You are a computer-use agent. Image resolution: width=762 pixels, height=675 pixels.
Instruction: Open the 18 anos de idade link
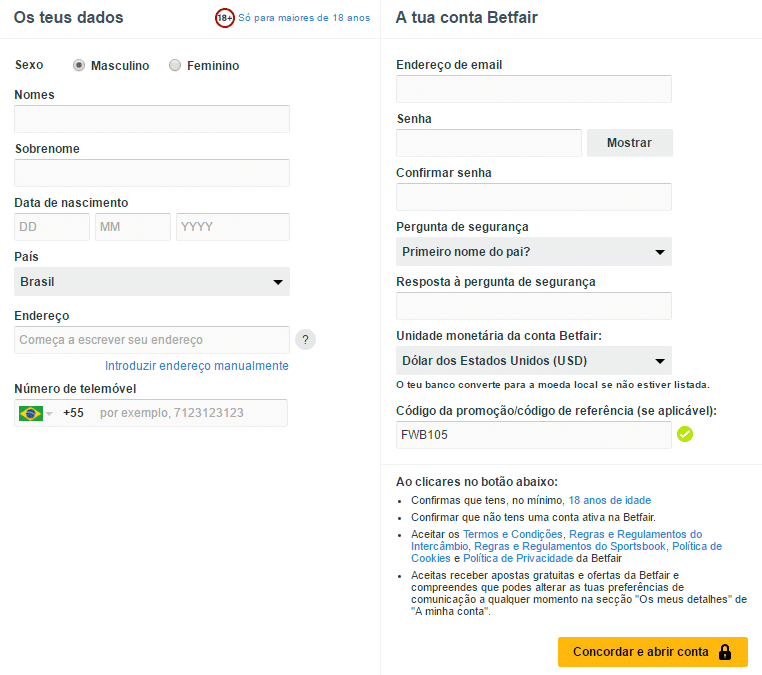609,501
